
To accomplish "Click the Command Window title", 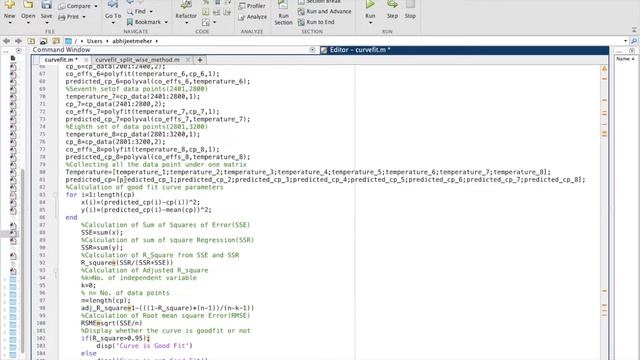I will click(x=61, y=50).
